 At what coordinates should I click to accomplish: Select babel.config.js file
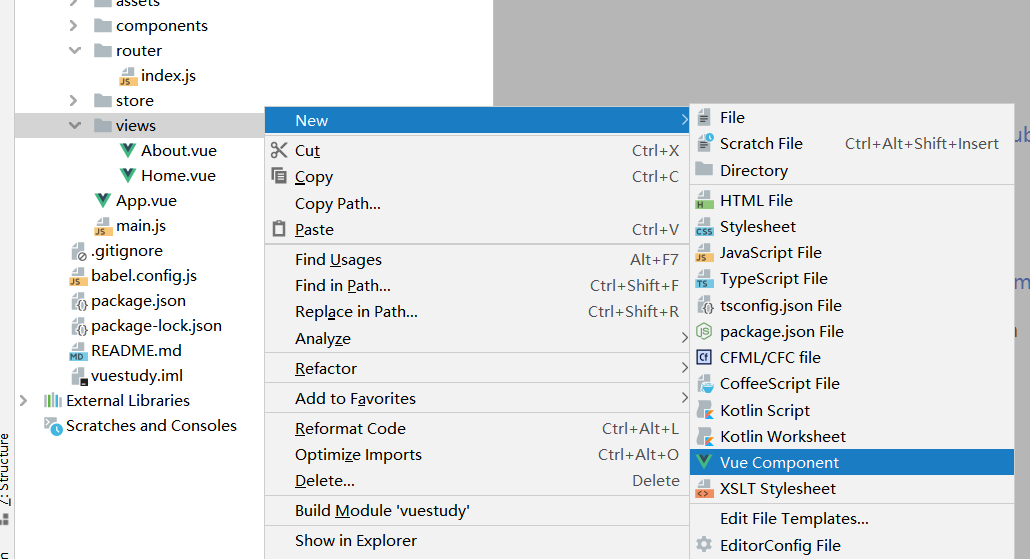pos(144,275)
